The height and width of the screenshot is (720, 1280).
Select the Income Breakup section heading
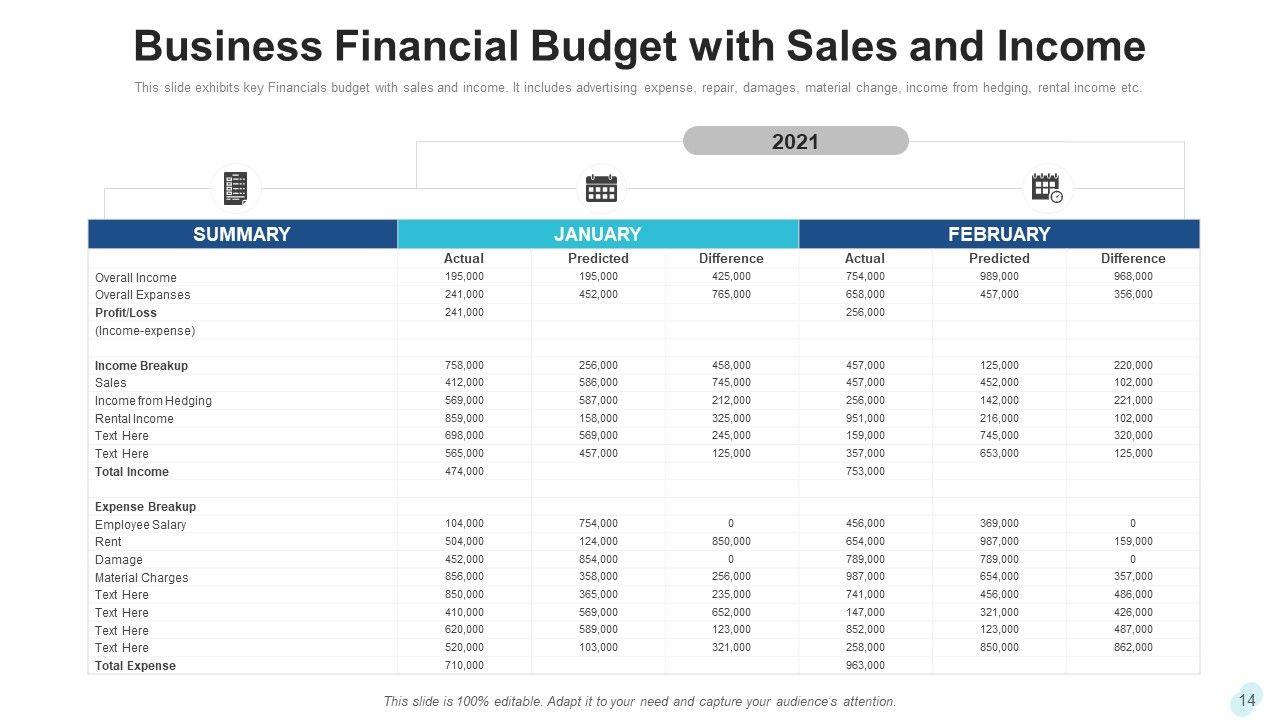tap(141, 366)
